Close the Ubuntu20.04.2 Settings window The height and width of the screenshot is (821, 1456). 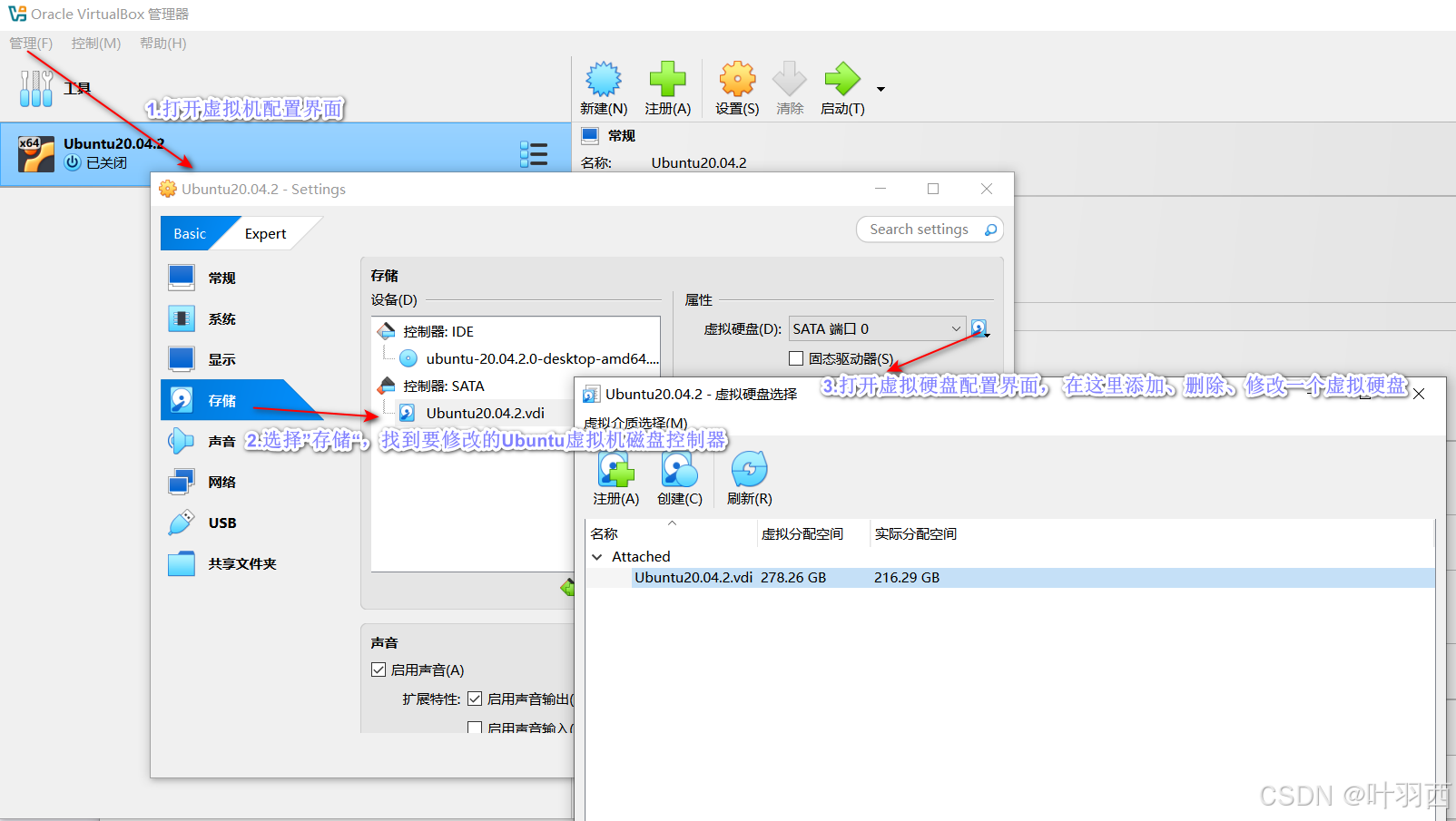(987, 189)
